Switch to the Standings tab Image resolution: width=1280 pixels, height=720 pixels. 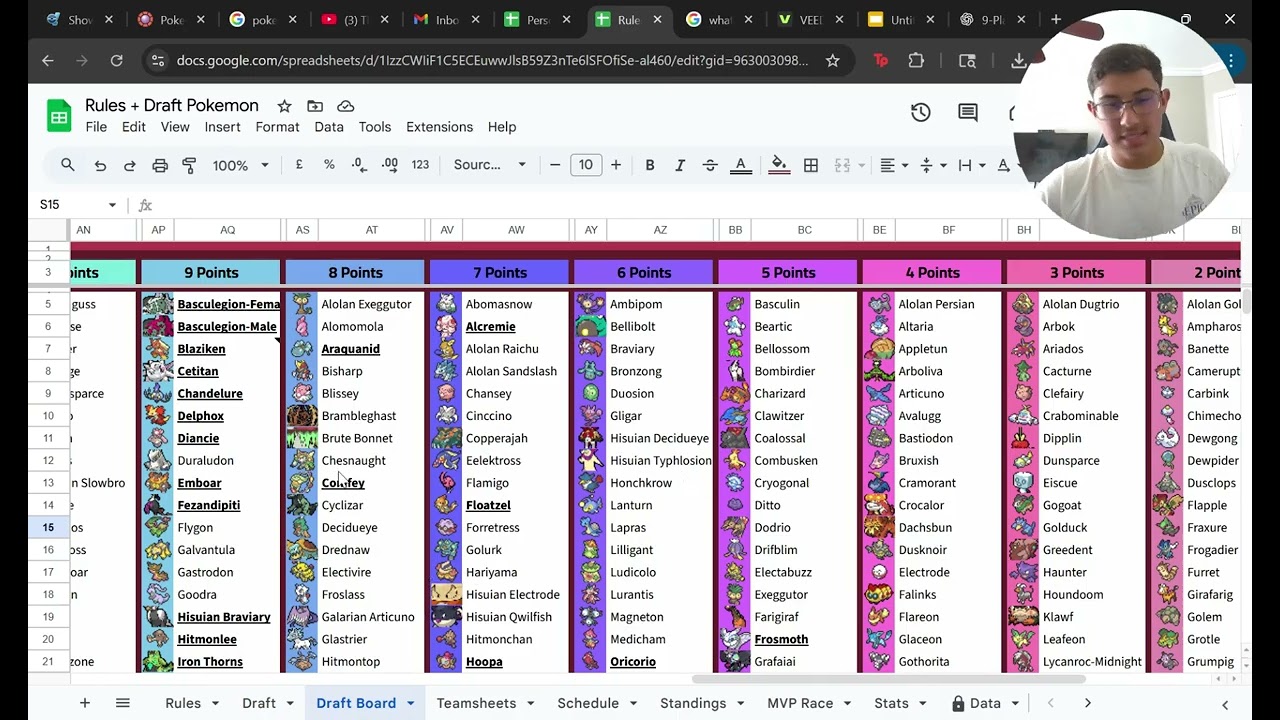click(693, 703)
